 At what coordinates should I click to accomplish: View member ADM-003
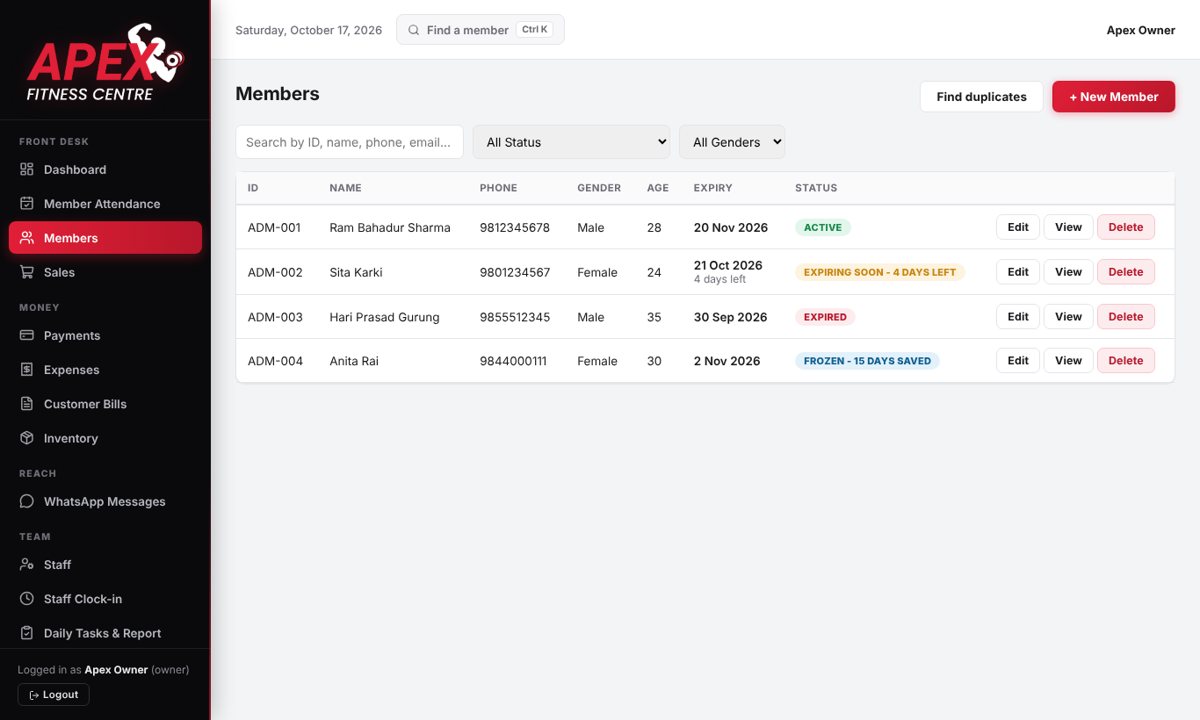coord(1068,317)
